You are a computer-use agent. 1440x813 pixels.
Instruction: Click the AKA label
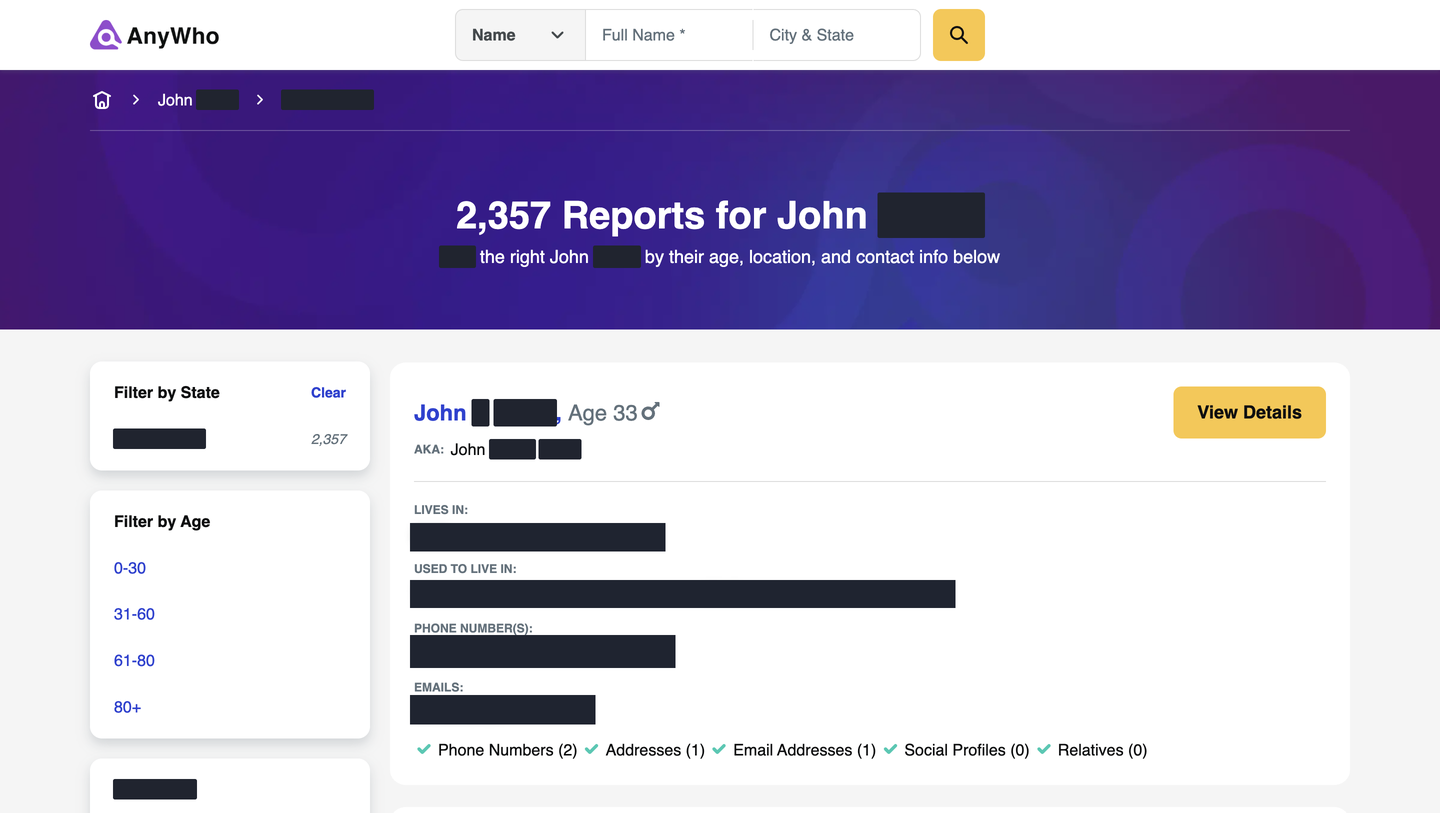click(x=429, y=450)
